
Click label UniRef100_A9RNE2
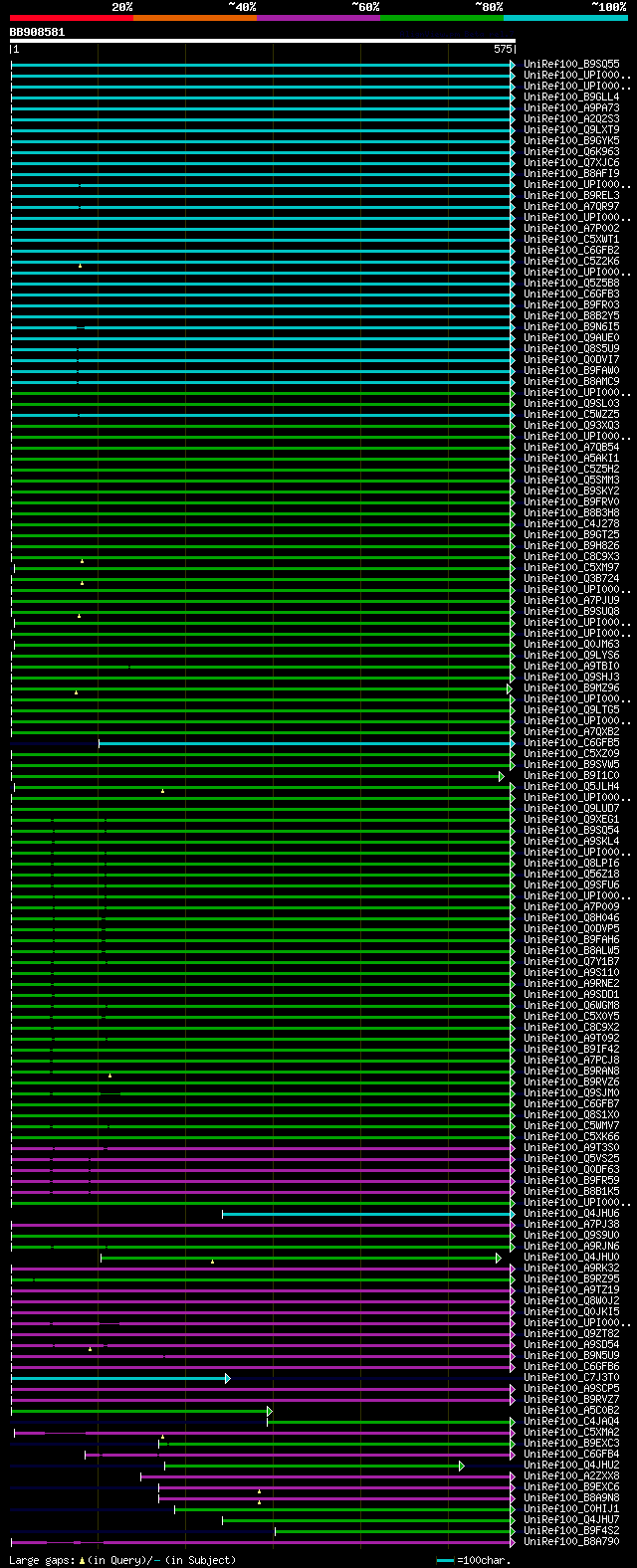[571, 983]
